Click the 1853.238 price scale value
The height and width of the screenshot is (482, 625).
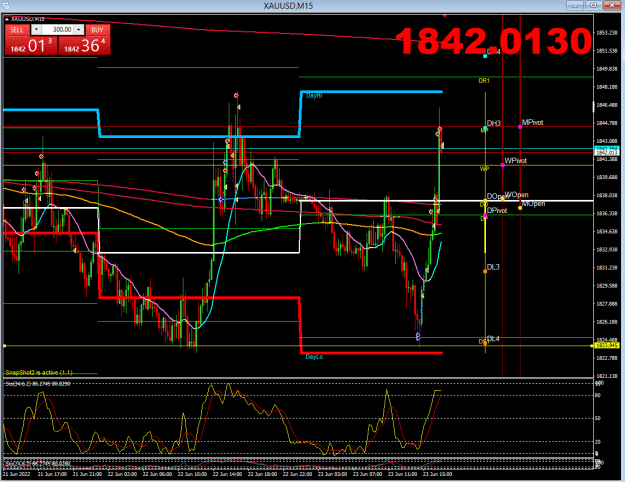point(607,33)
